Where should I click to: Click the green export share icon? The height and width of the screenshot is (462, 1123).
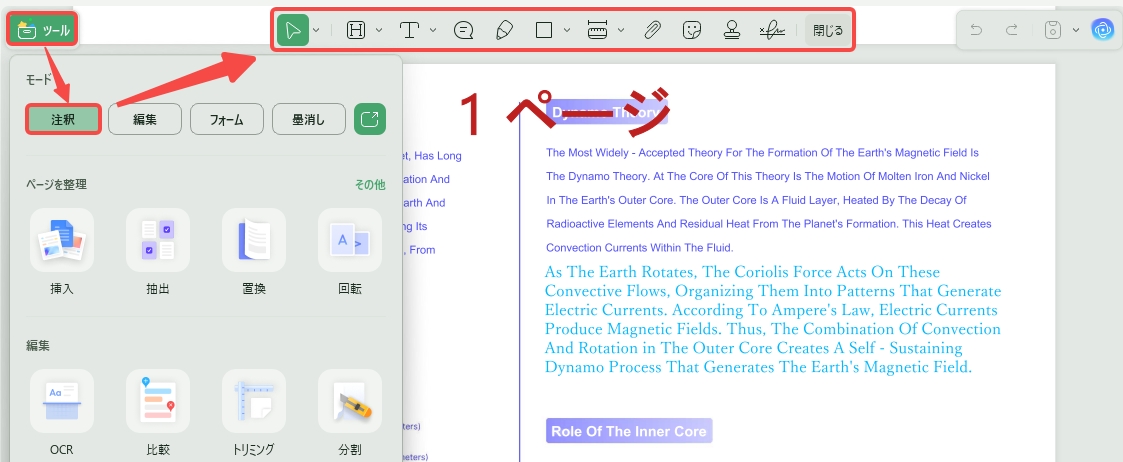pos(370,119)
